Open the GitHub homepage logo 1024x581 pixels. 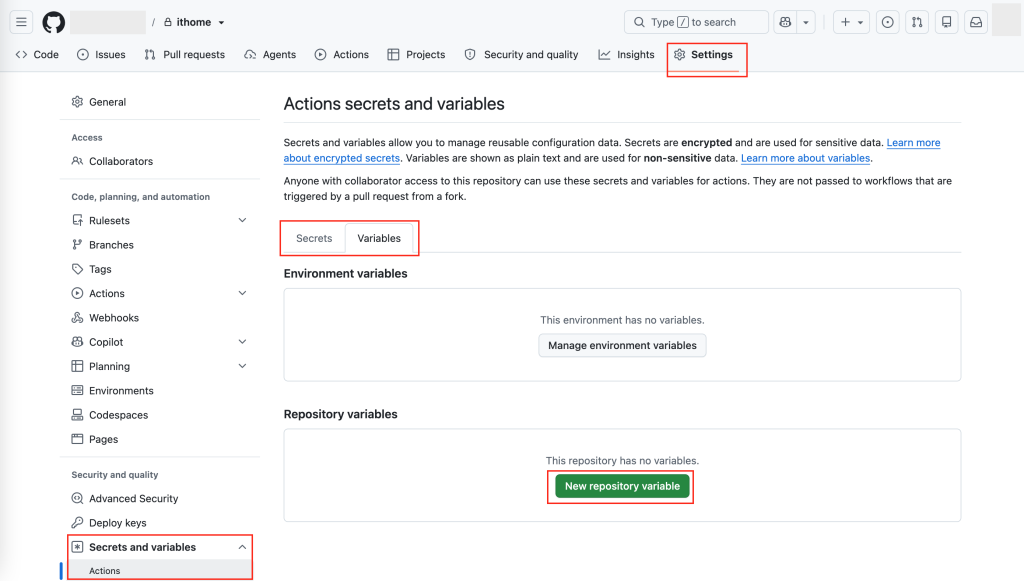[54, 22]
